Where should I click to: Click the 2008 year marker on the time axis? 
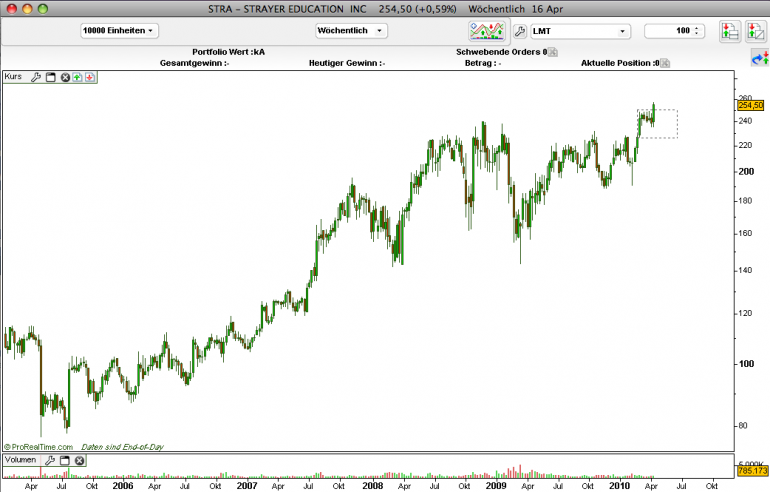point(372,486)
